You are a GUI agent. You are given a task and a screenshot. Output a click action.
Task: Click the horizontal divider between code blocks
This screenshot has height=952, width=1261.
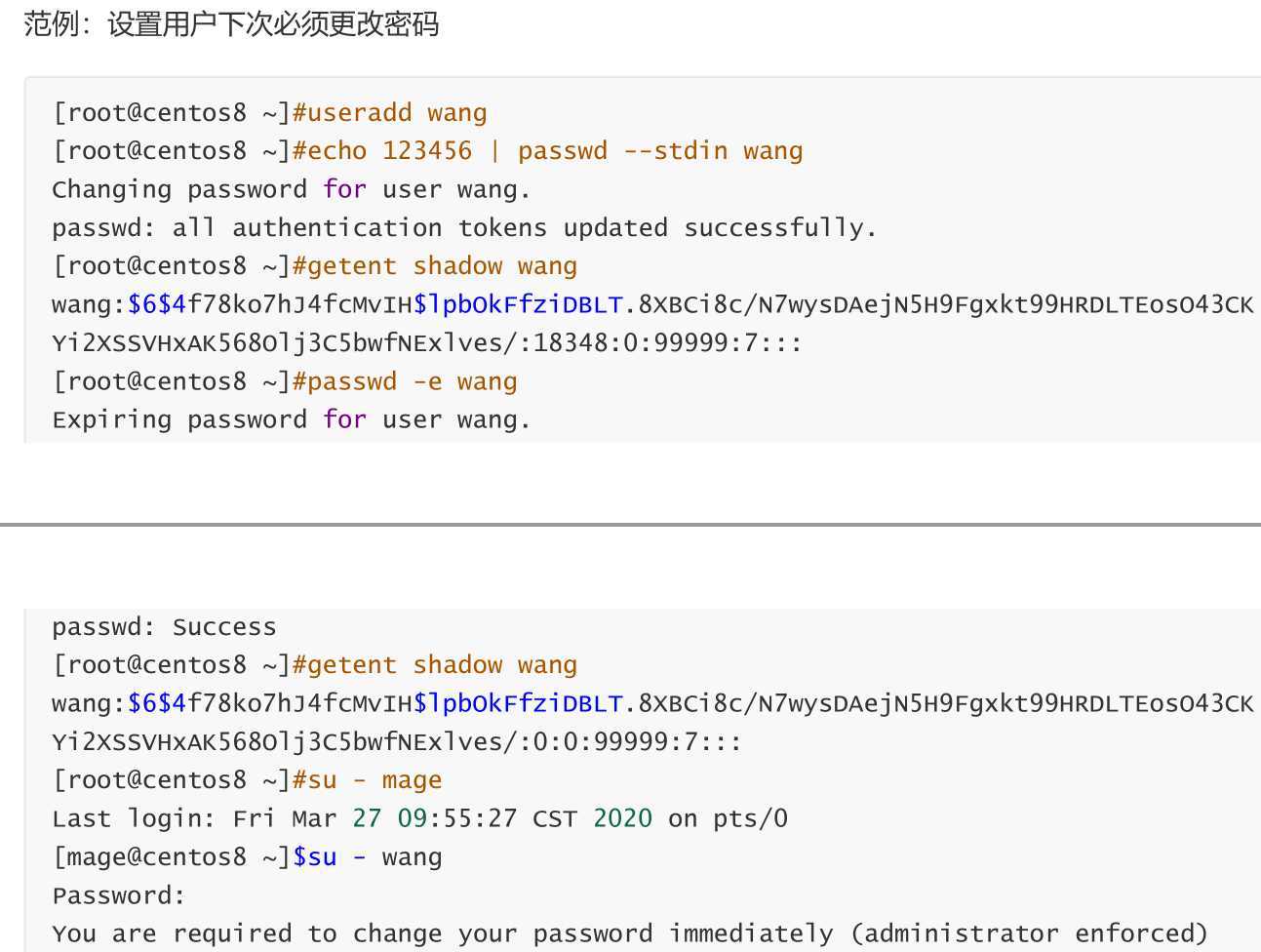coord(630,525)
